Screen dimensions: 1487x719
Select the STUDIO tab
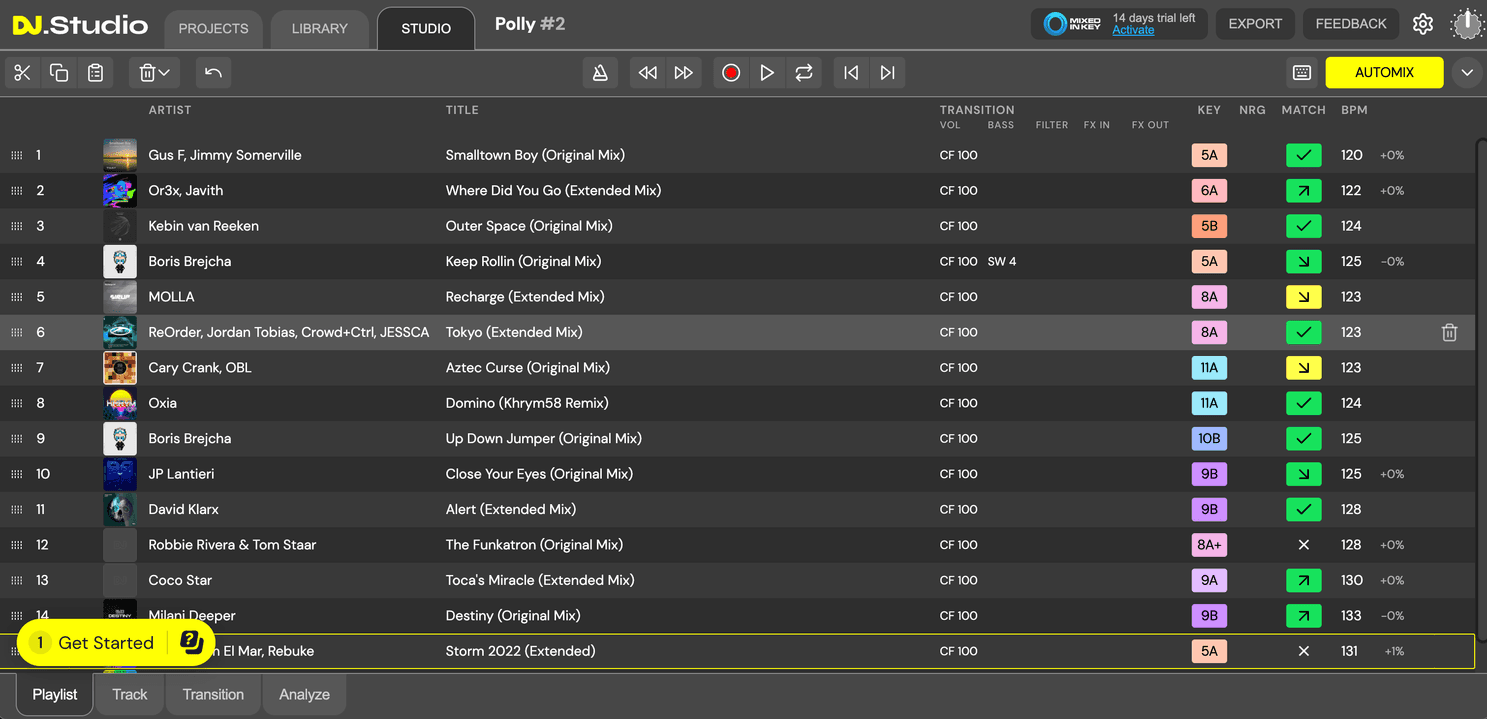pyautogui.click(x=426, y=29)
